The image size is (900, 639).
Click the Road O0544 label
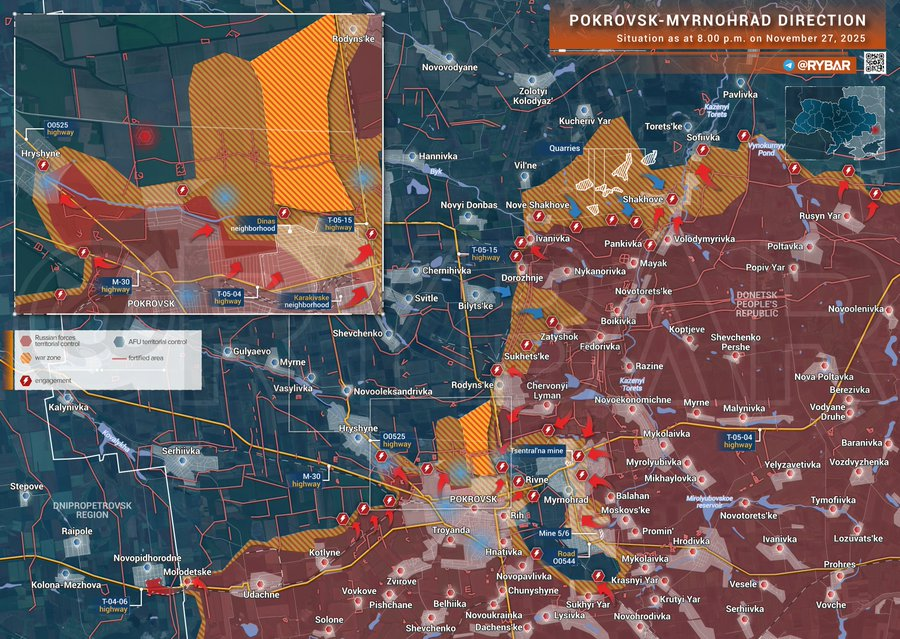point(564,557)
